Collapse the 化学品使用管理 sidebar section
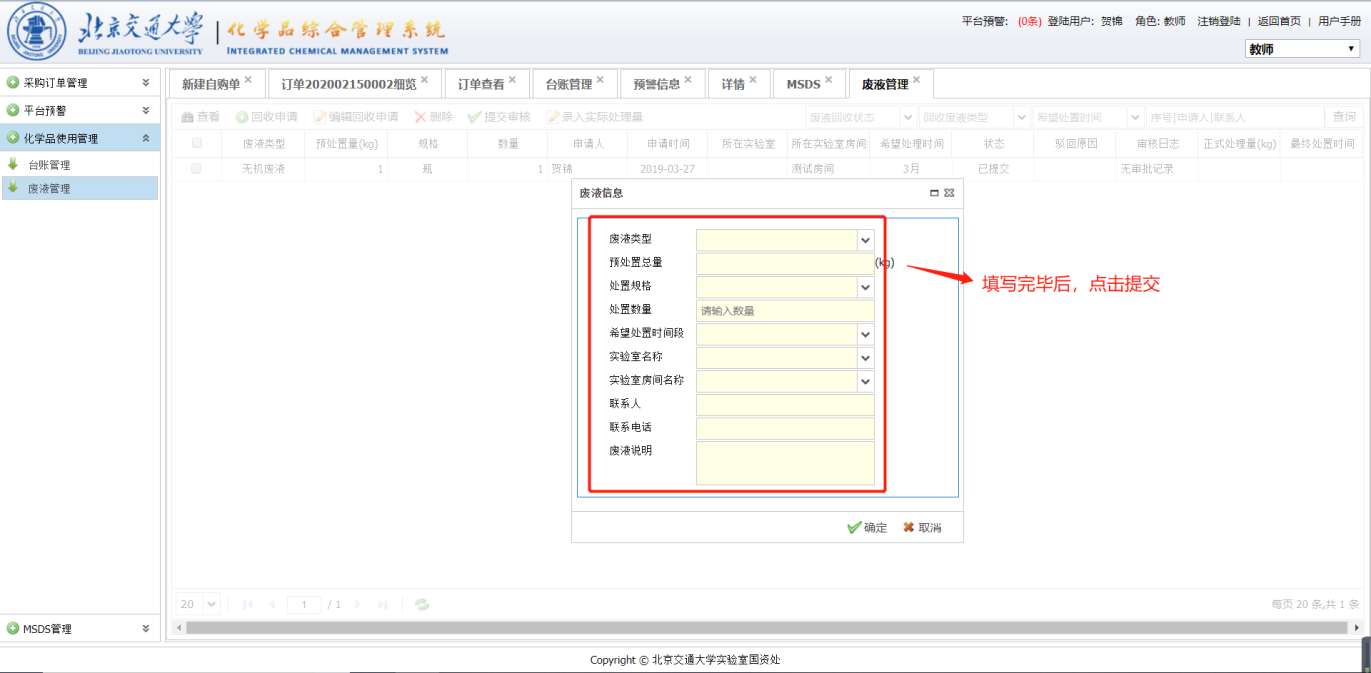 click(x=146, y=138)
